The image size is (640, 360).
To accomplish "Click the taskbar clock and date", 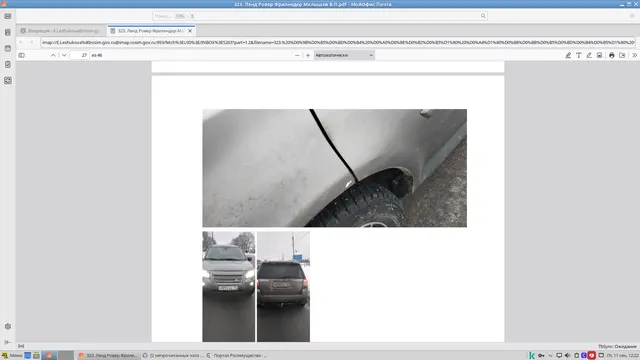I will [x=623, y=356].
